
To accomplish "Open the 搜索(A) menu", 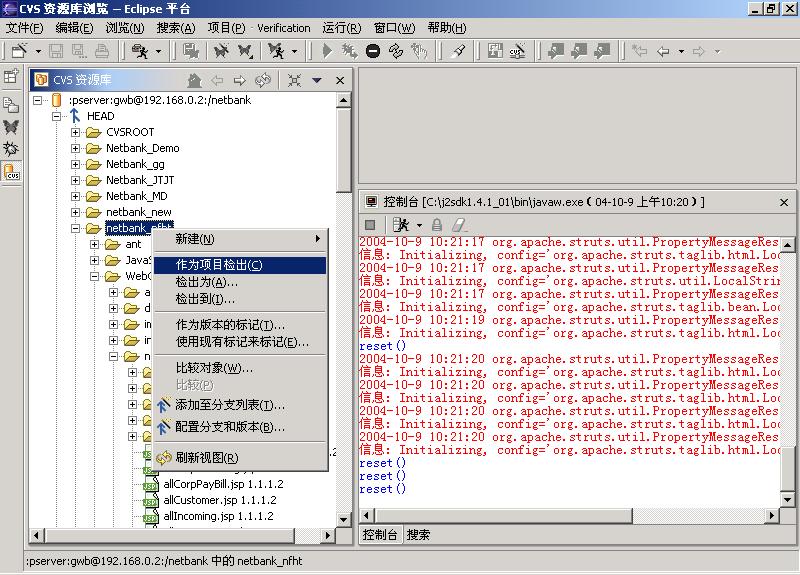I will (176, 28).
